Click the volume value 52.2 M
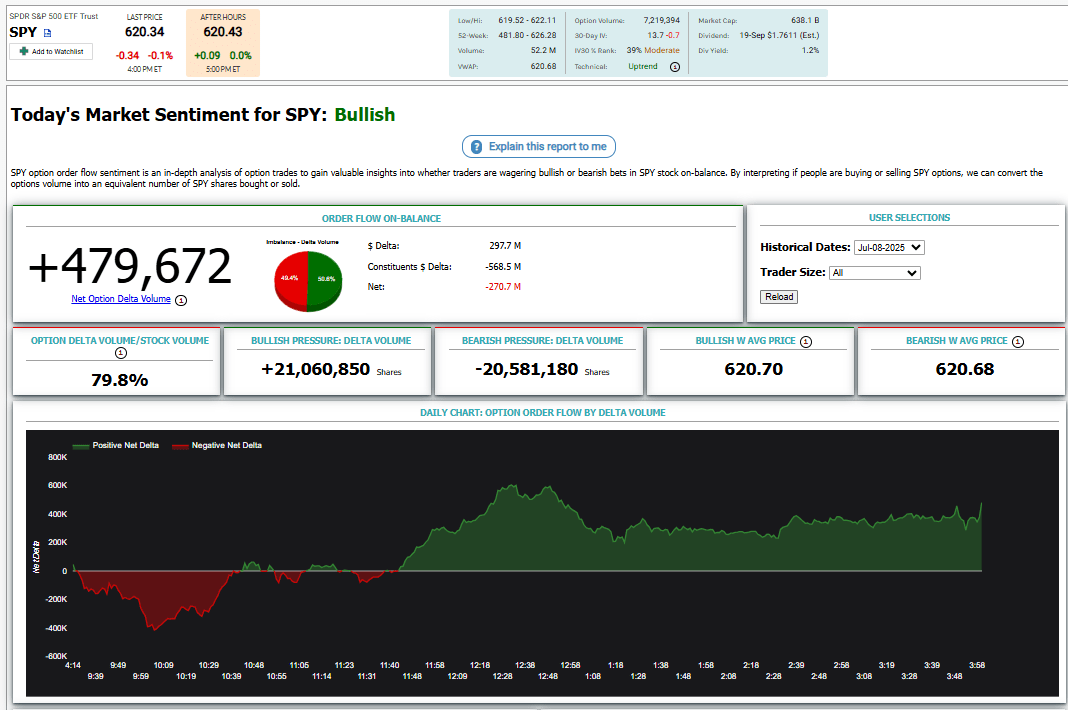This screenshot has width=1068, height=710. pos(544,50)
